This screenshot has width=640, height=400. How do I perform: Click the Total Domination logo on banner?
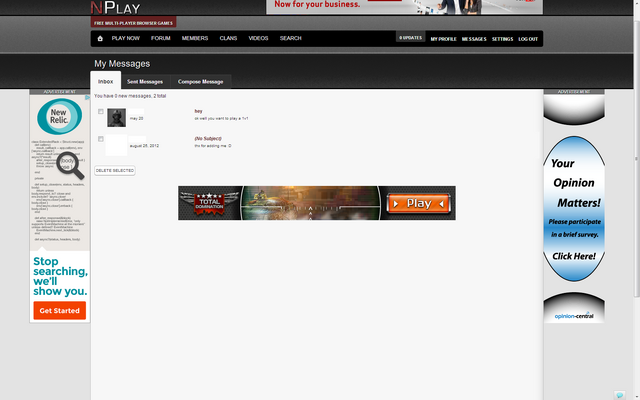(209, 203)
